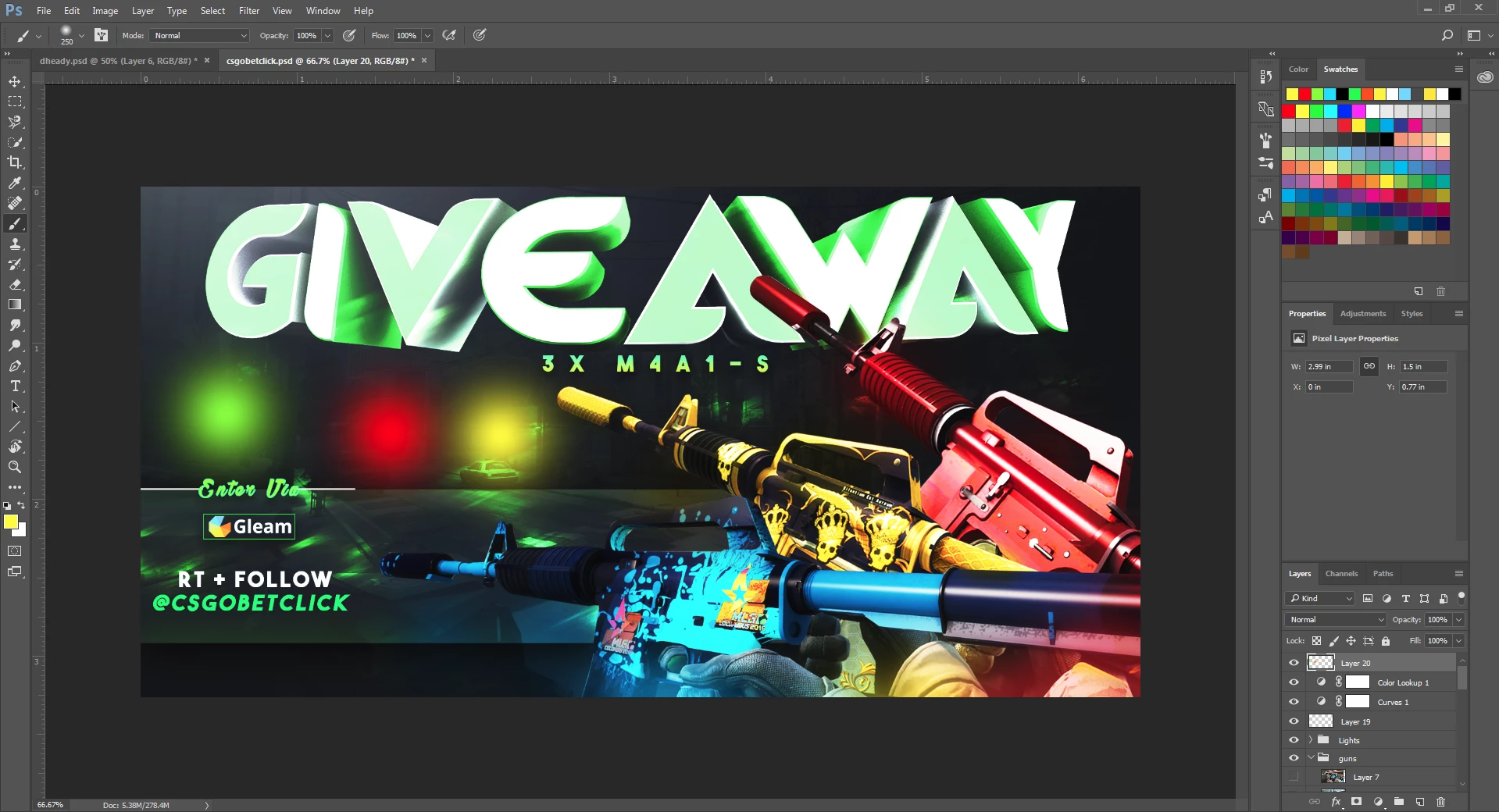
Task: Open the Filter menu
Action: point(249,11)
